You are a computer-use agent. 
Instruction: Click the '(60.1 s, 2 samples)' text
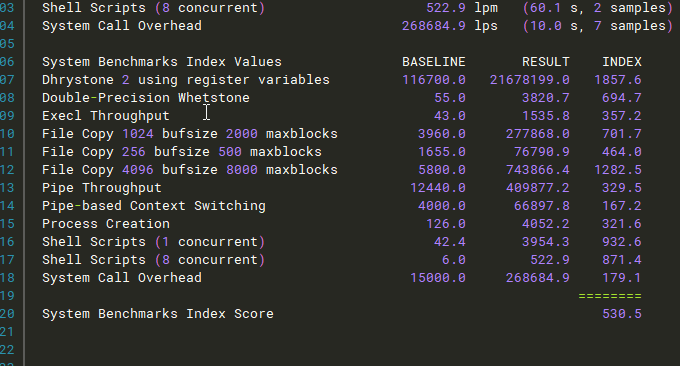pos(598,8)
